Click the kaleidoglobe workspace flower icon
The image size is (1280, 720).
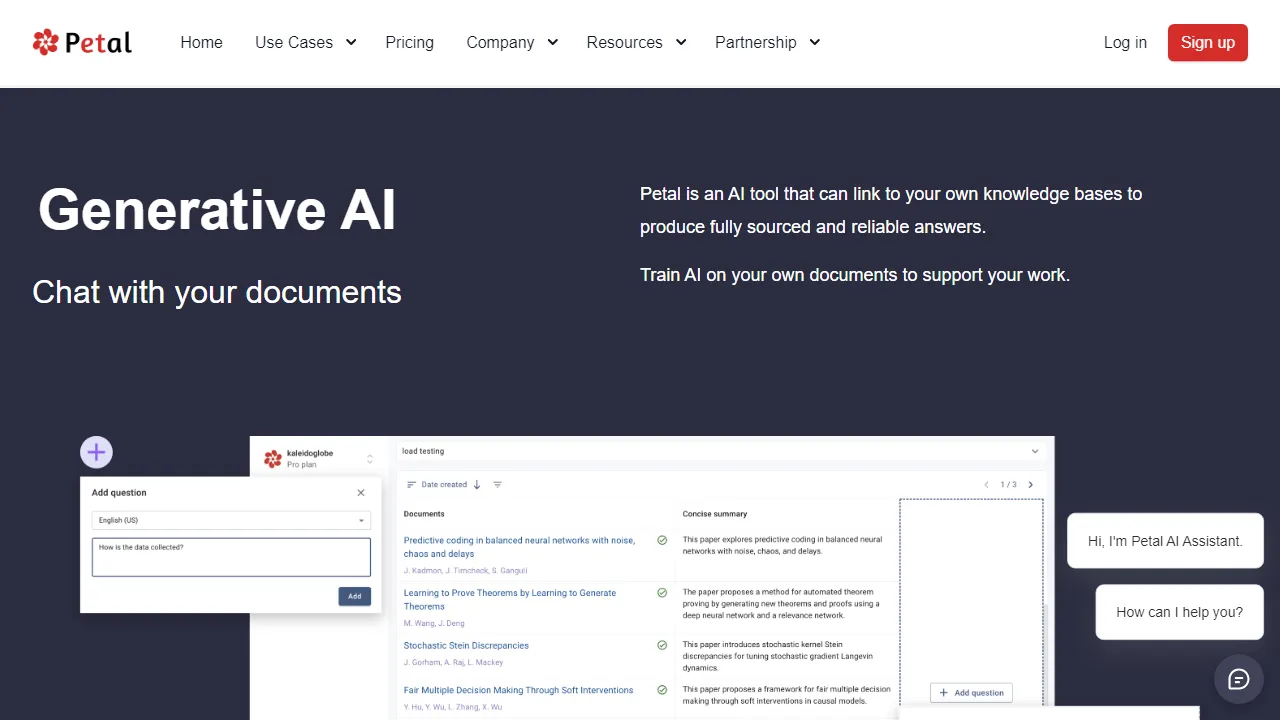272,459
